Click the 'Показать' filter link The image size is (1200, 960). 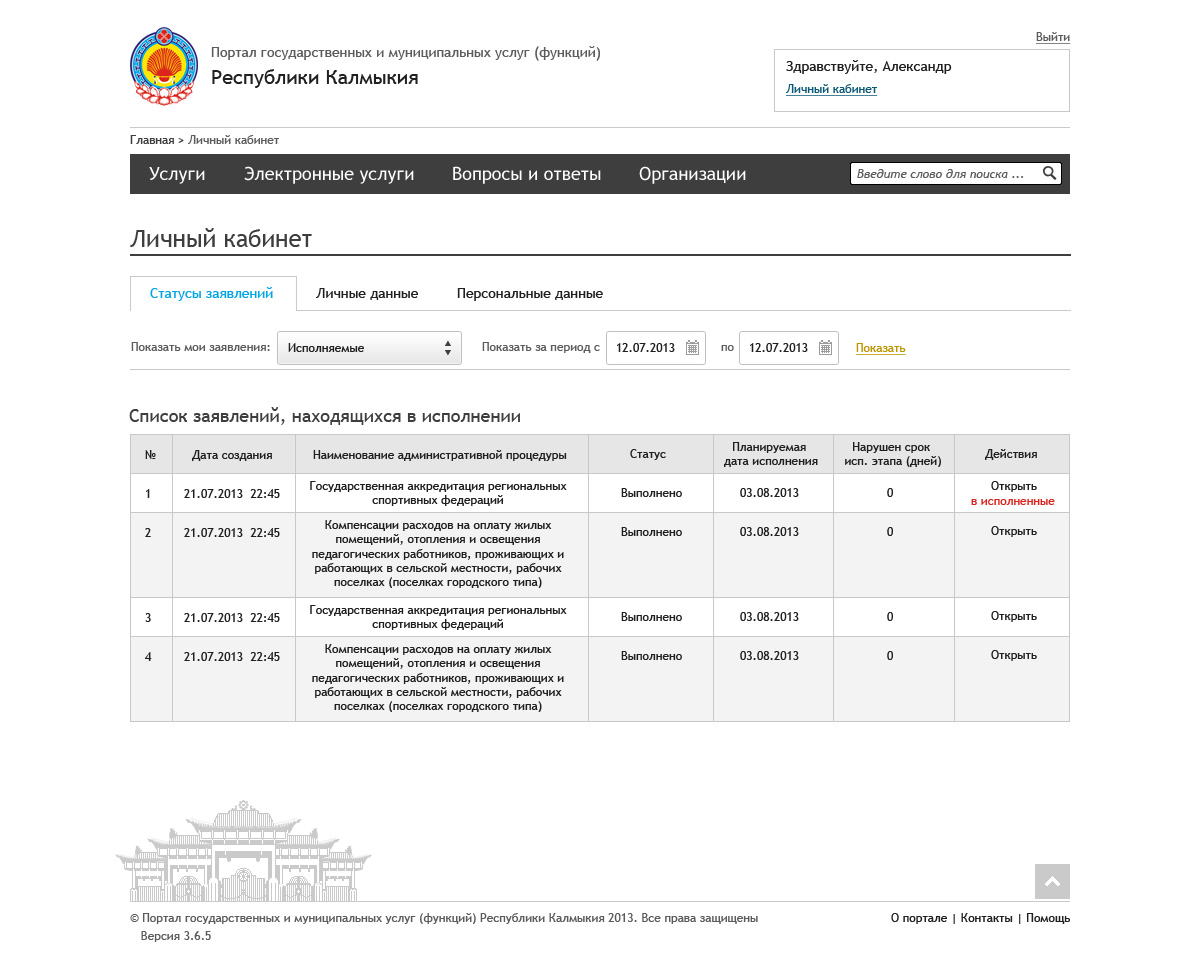880,348
